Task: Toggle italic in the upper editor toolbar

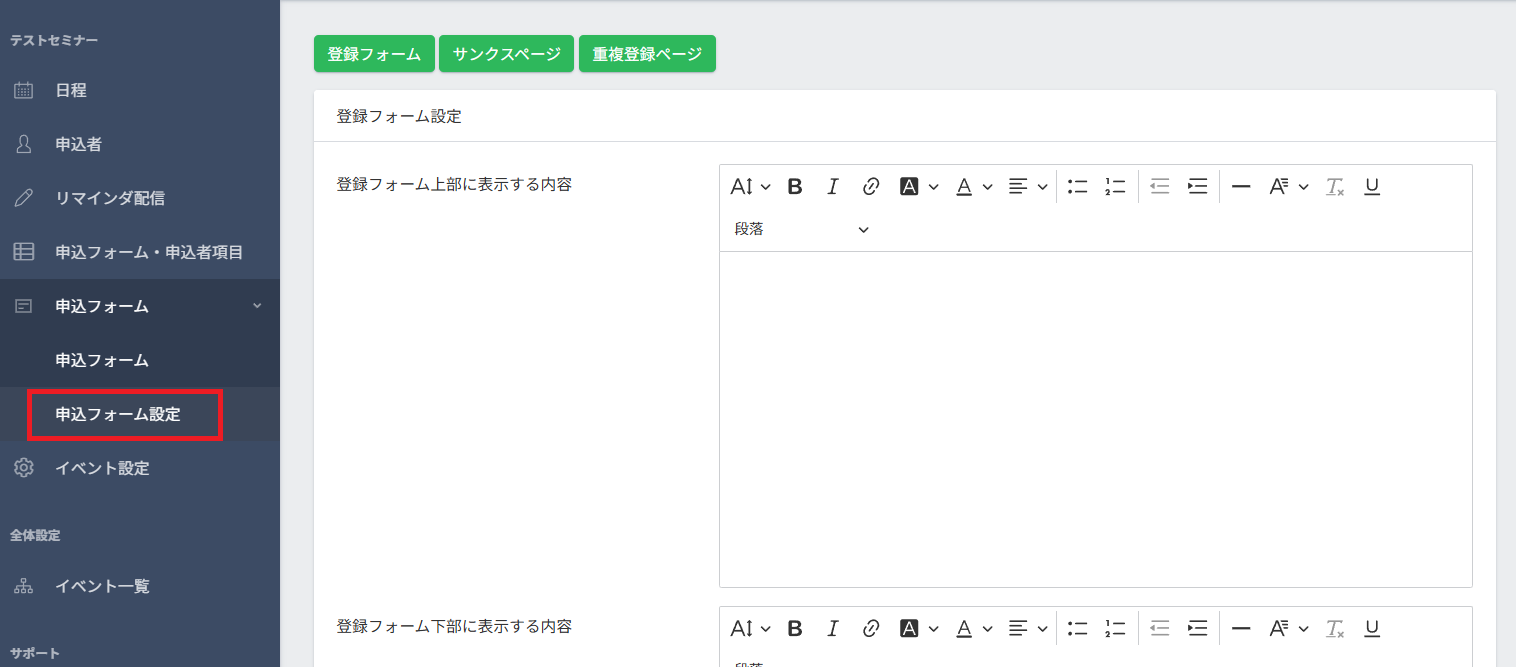Action: 832,186
